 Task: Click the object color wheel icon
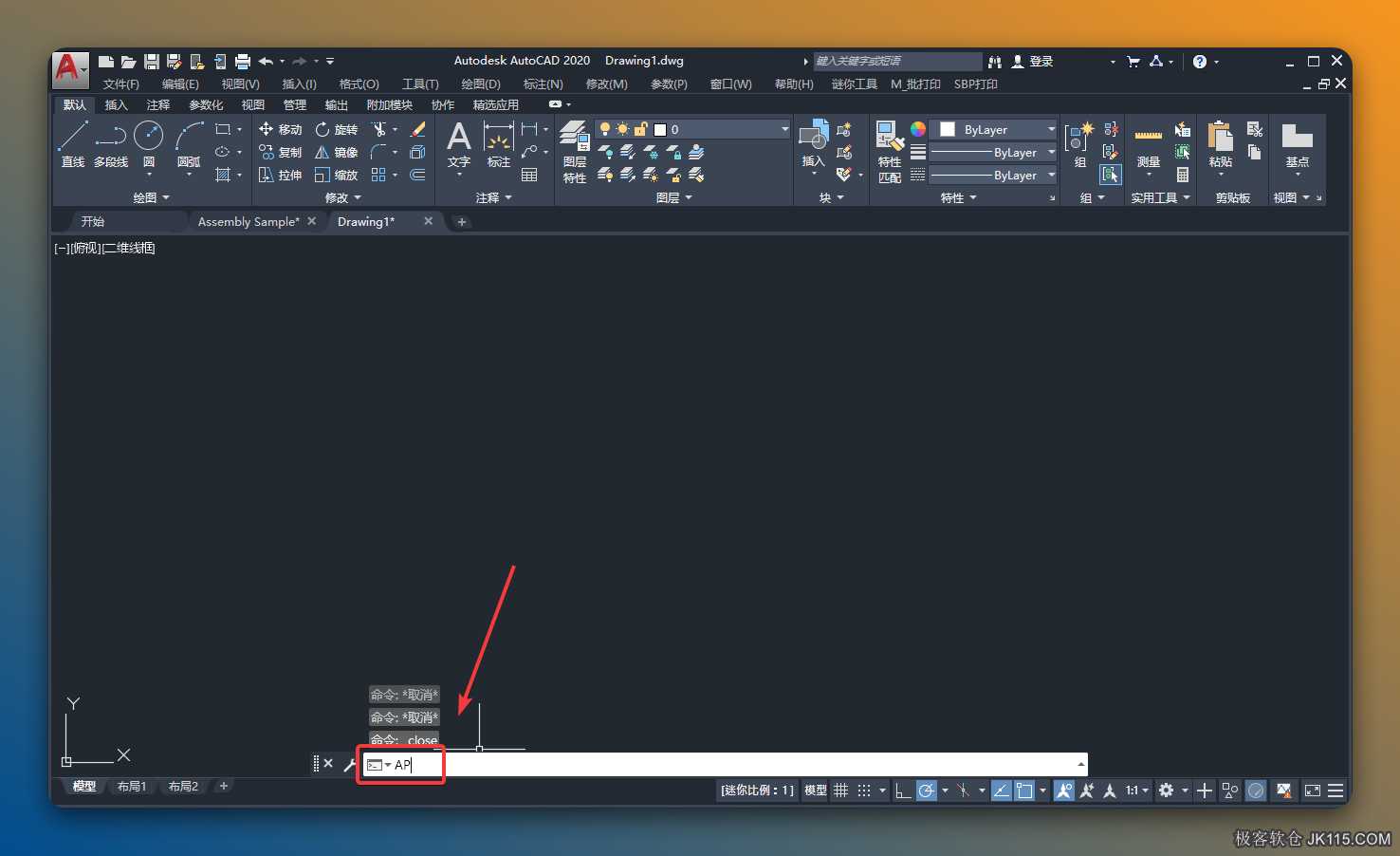[x=918, y=129]
